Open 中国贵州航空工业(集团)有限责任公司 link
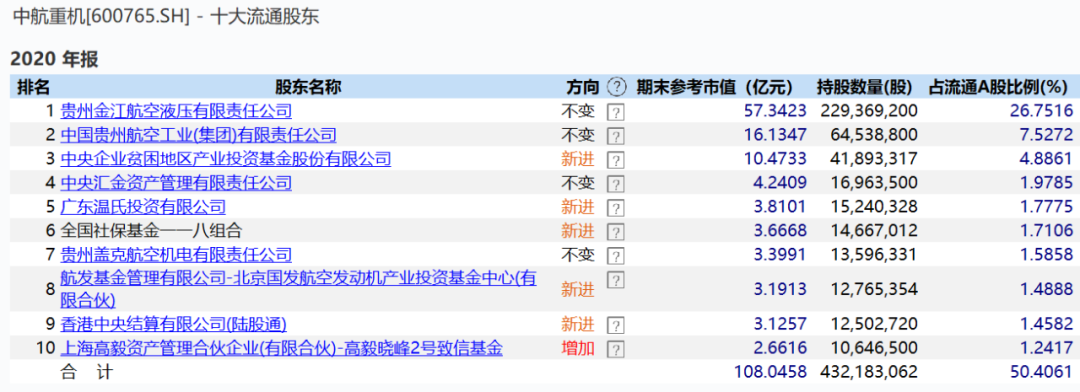 click(198, 135)
